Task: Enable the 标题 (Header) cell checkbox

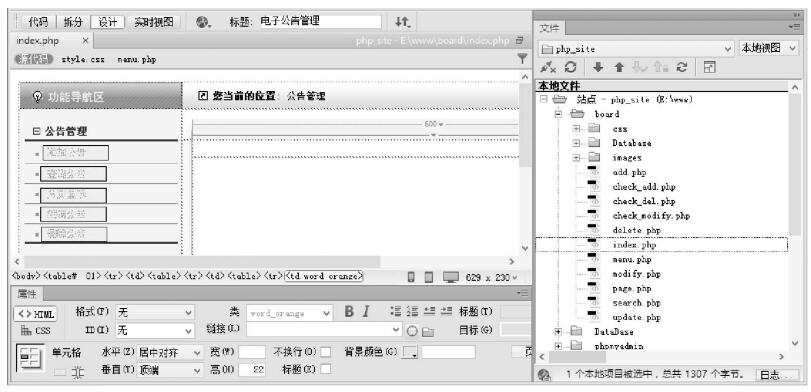Action: tap(325, 369)
